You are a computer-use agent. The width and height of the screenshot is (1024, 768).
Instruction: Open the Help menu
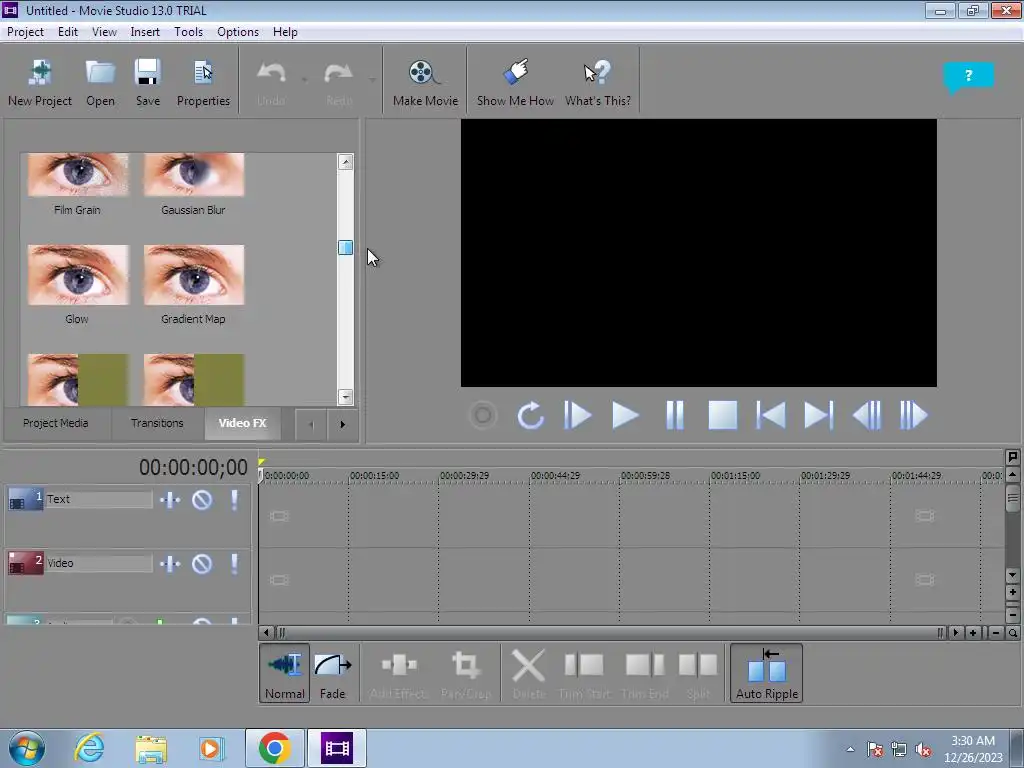click(x=285, y=32)
